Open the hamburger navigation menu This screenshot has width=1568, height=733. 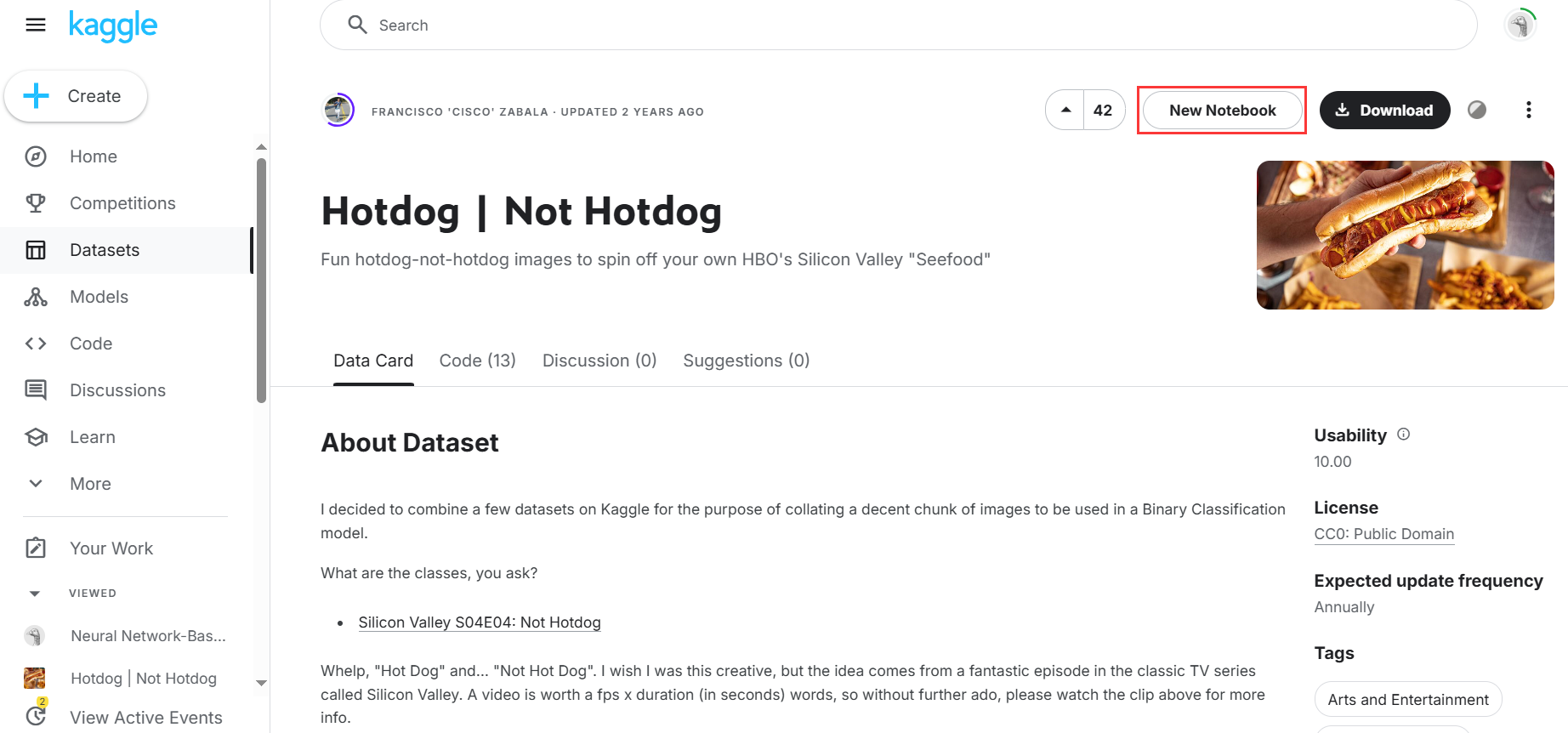[x=36, y=26]
